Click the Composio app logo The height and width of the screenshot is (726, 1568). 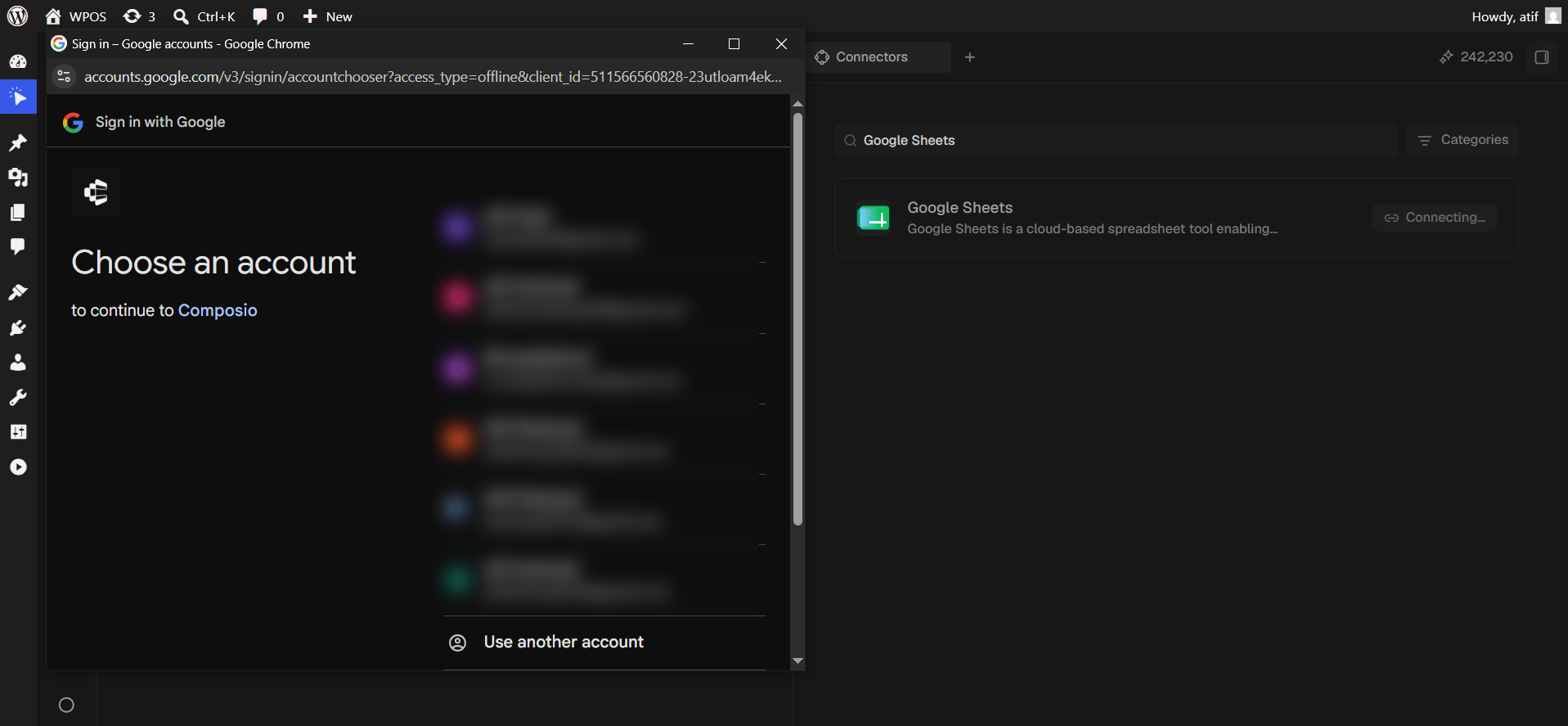96,192
